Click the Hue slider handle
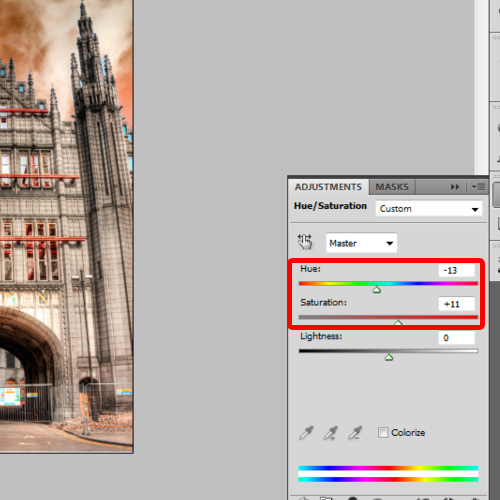The height and width of the screenshot is (500, 500). (x=377, y=290)
